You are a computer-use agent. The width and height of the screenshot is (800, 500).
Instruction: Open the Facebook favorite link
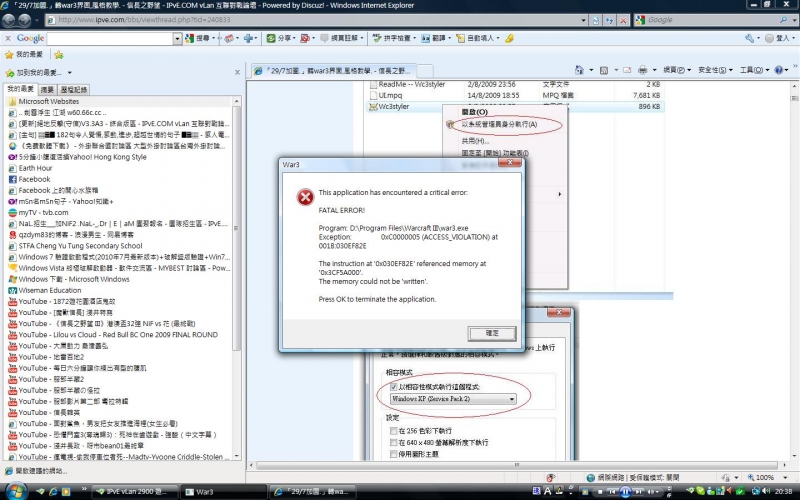click(34, 179)
